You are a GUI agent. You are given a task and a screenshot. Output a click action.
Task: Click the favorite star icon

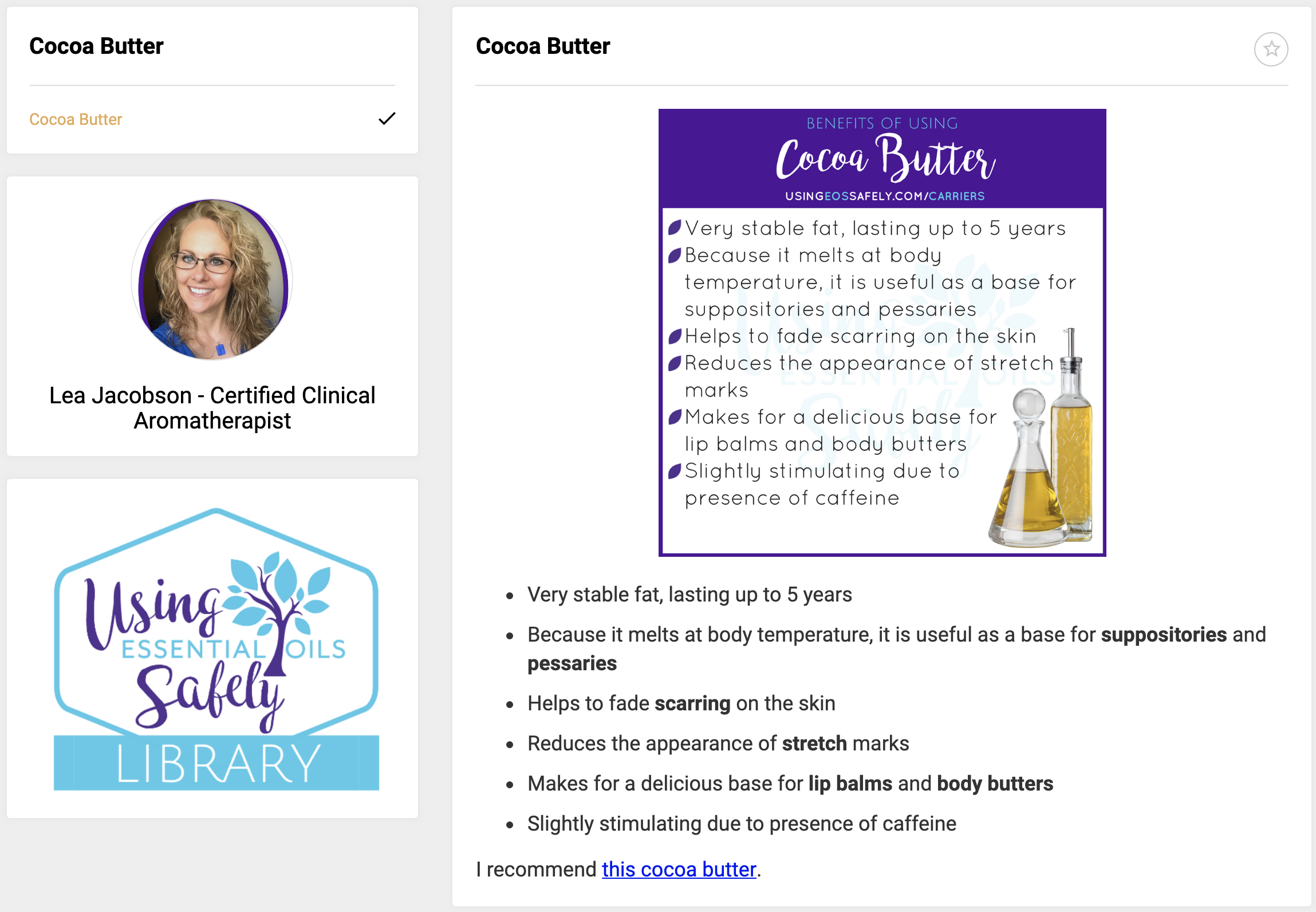1271,49
